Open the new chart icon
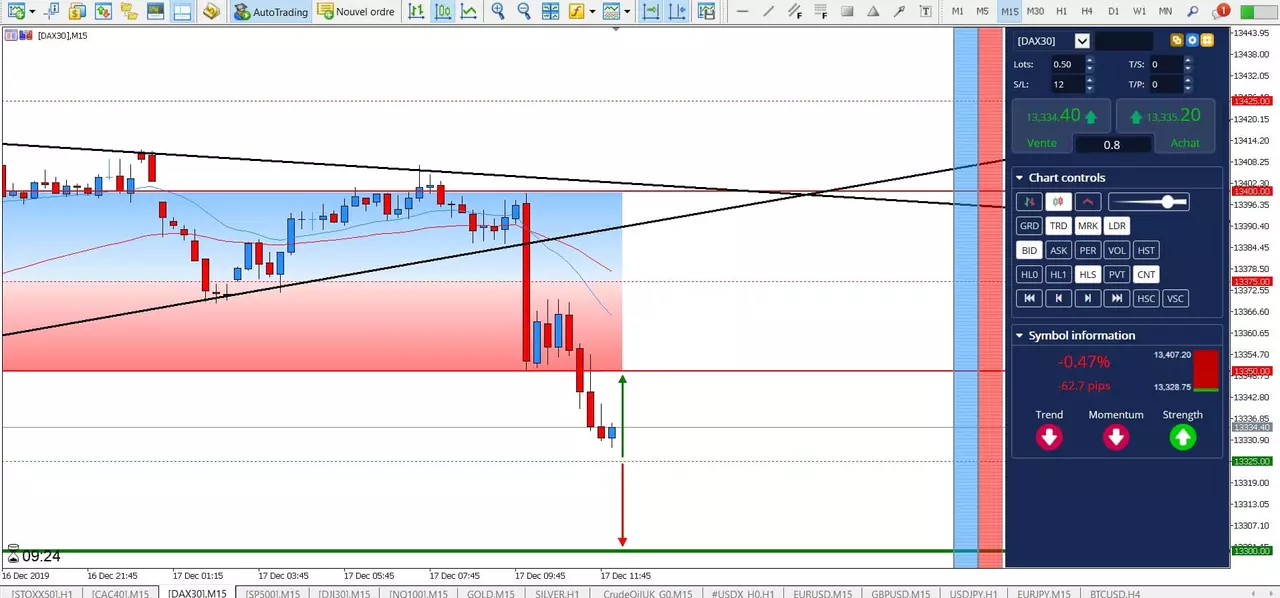The image size is (1280, 598). 15,12
